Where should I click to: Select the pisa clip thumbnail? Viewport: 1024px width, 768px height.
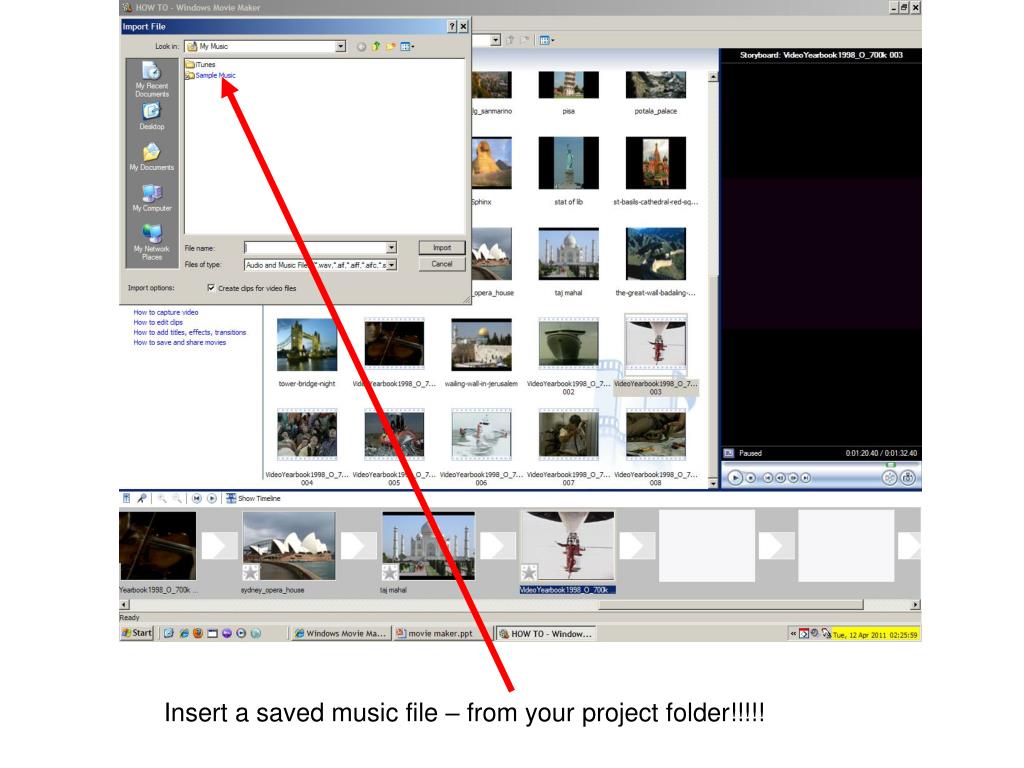pos(568,85)
